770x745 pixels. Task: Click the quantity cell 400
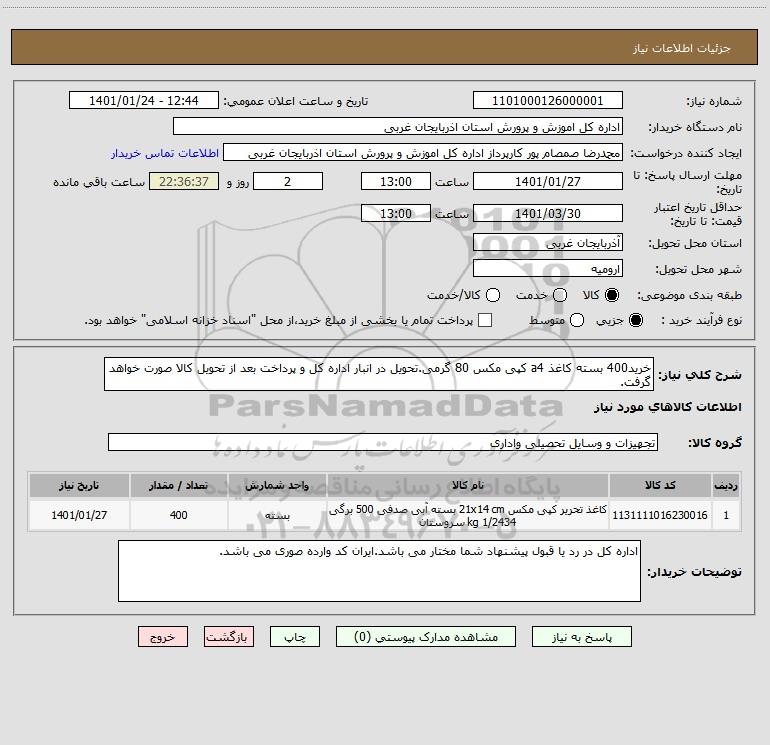click(179, 515)
